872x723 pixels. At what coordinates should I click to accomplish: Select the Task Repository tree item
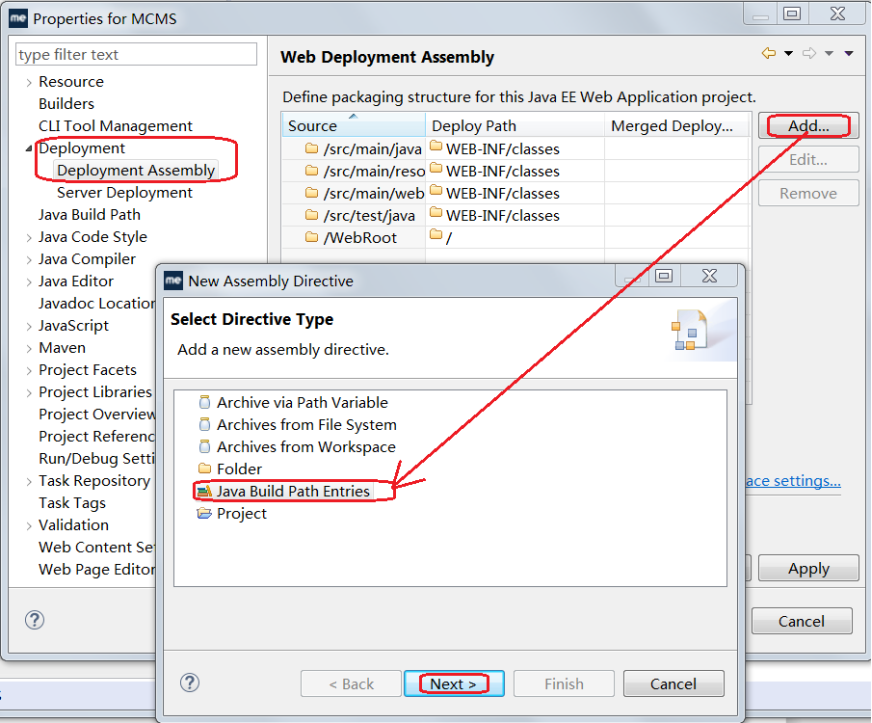click(94, 481)
